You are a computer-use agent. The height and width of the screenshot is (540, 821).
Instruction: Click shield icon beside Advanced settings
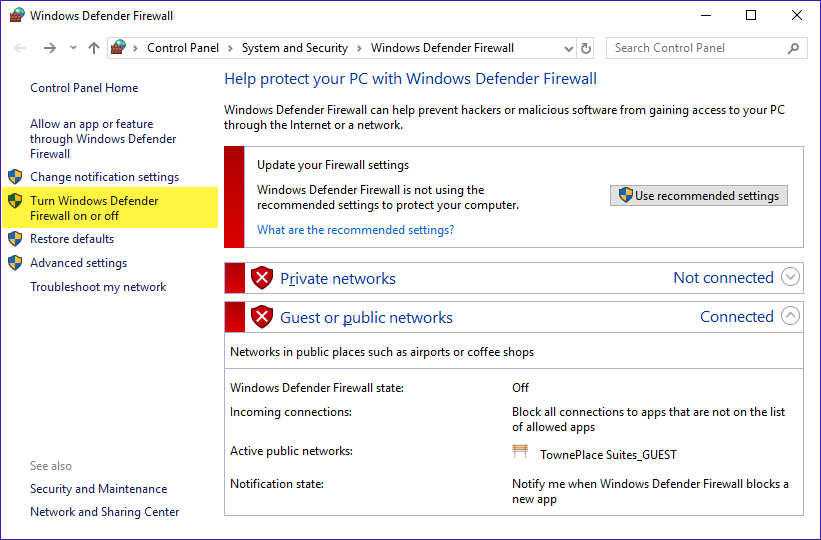[15, 263]
